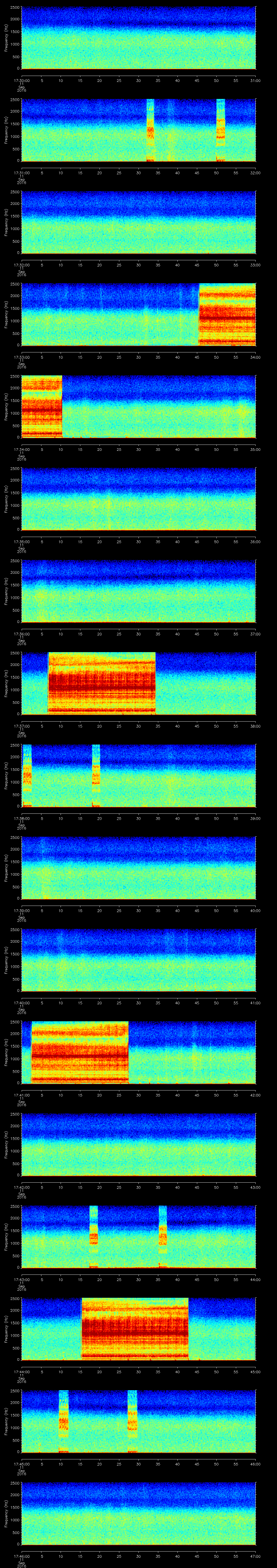This screenshot has height=1568, width=277.
Task: Click the broadband red signal in the 17:33 panel
Action: (227, 314)
